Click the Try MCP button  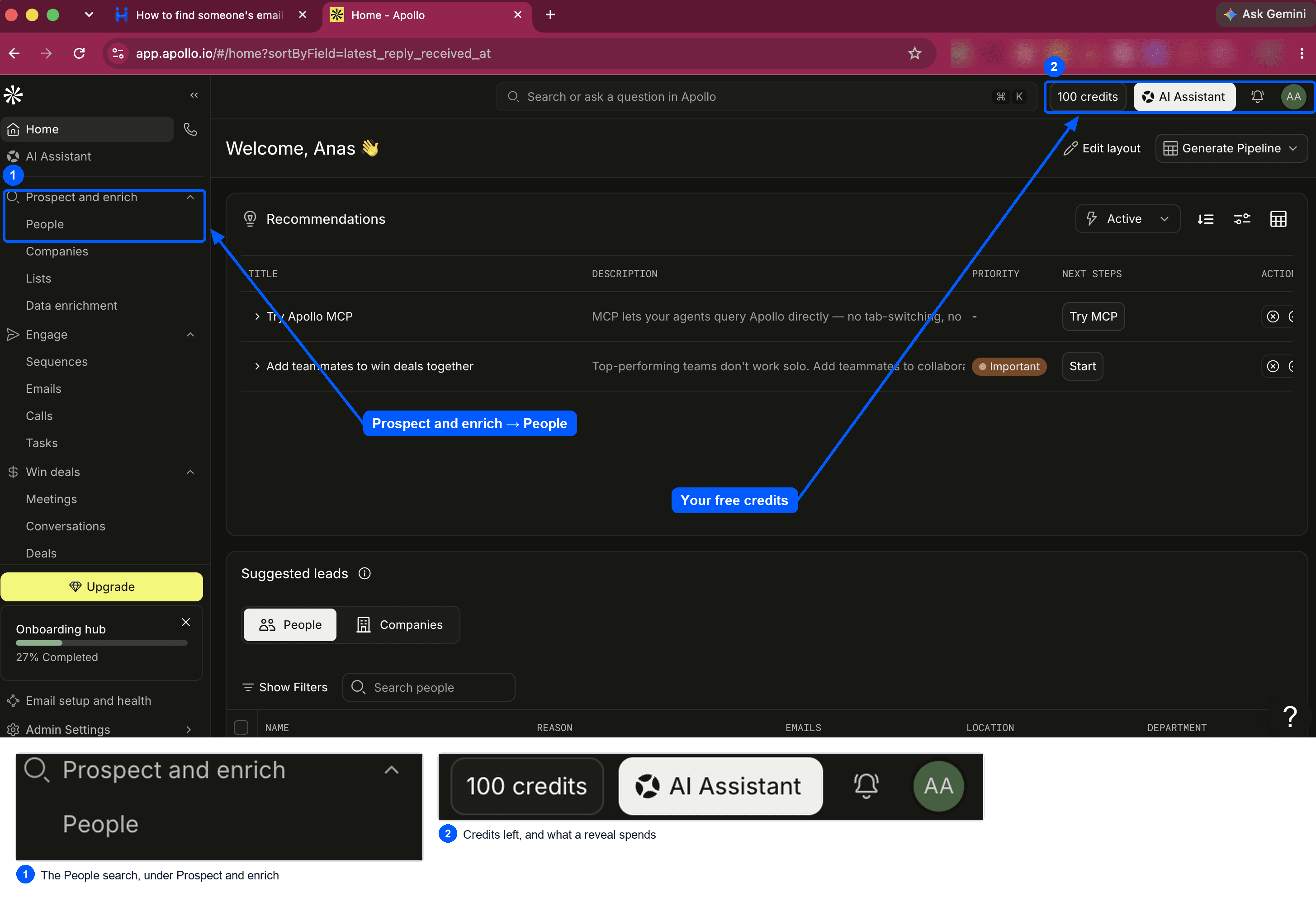click(1093, 316)
